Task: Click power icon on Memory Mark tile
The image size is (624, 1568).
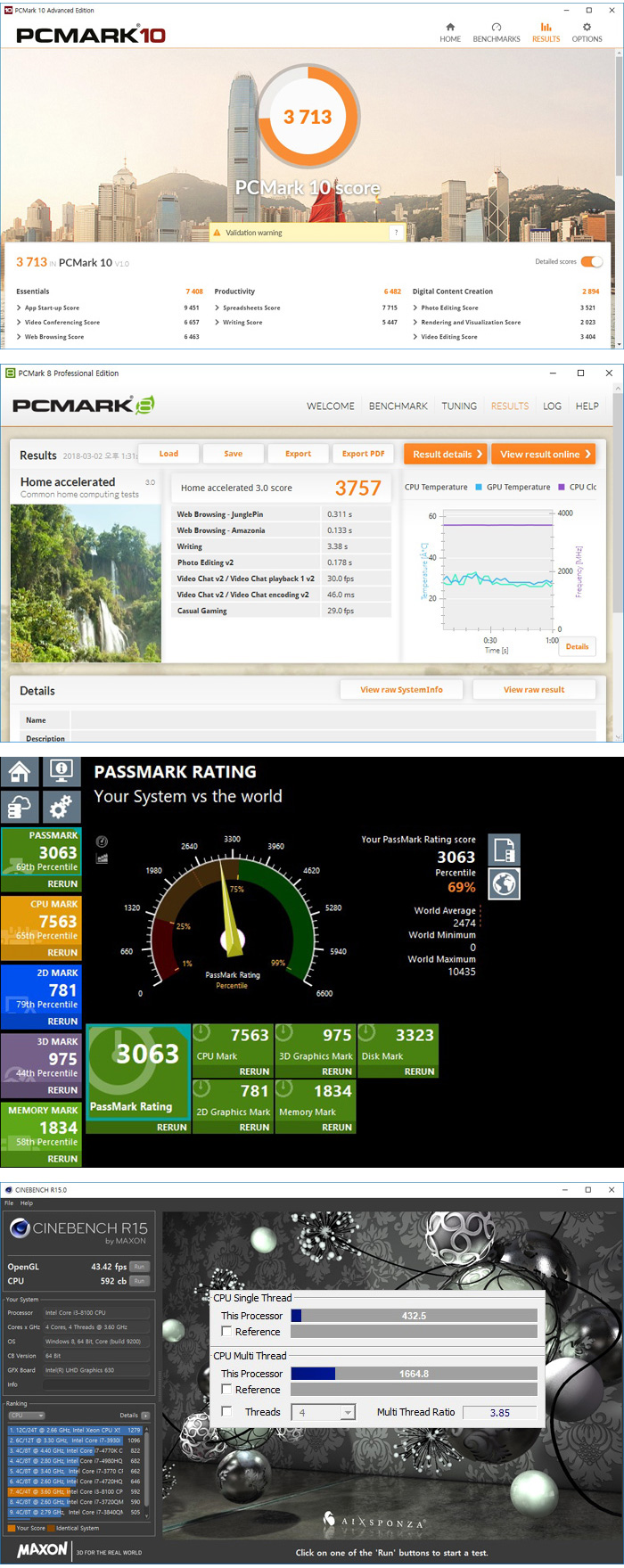Action: coord(284,1088)
